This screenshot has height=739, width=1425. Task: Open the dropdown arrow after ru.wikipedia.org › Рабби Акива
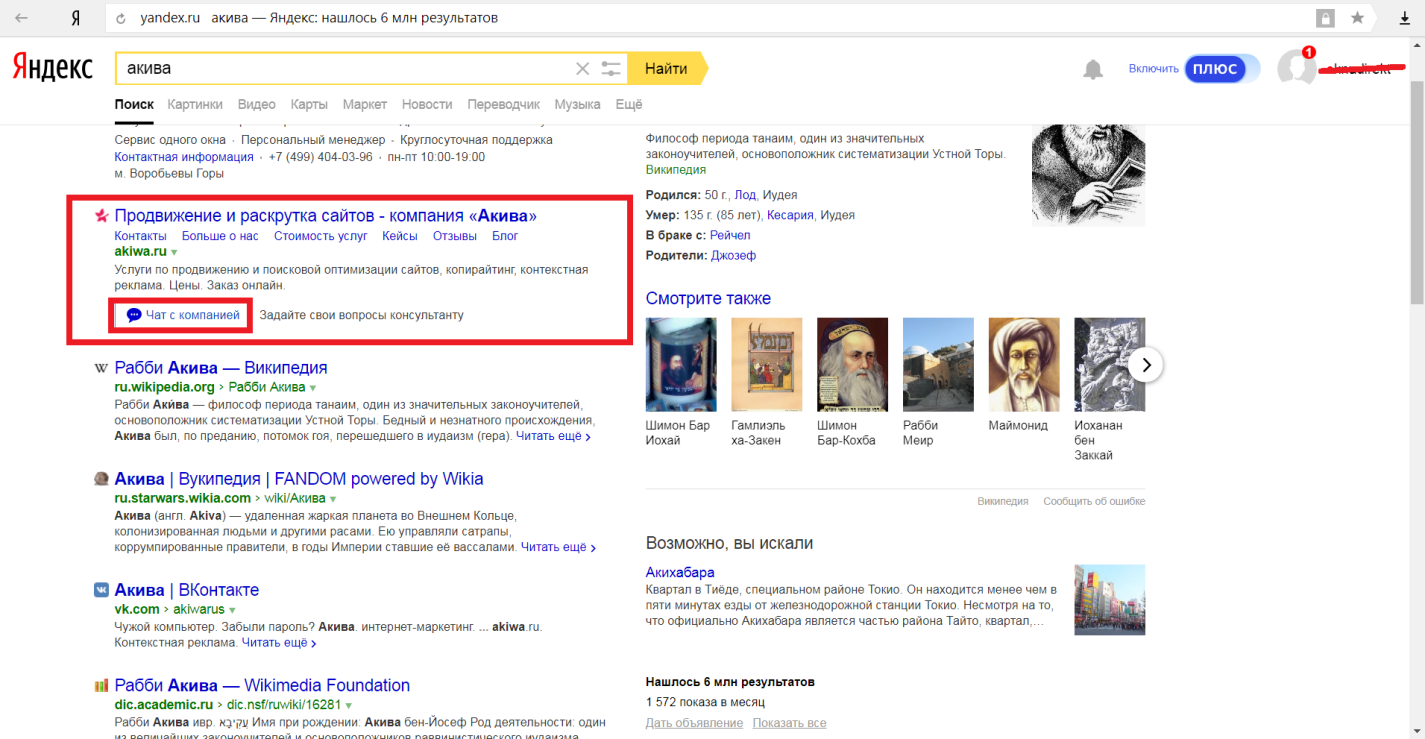tap(313, 388)
